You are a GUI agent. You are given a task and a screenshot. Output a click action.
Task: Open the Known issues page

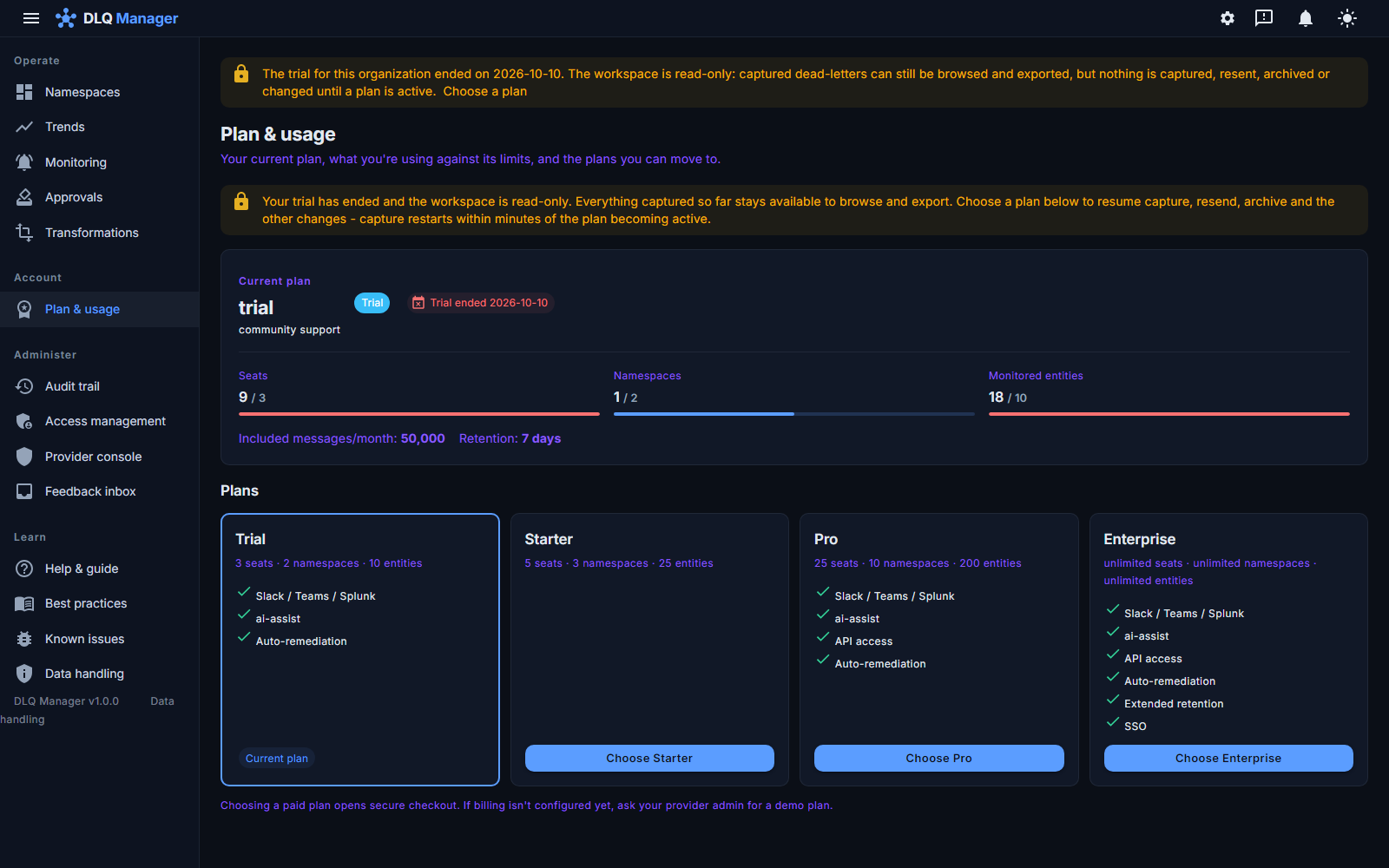tap(99, 639)
